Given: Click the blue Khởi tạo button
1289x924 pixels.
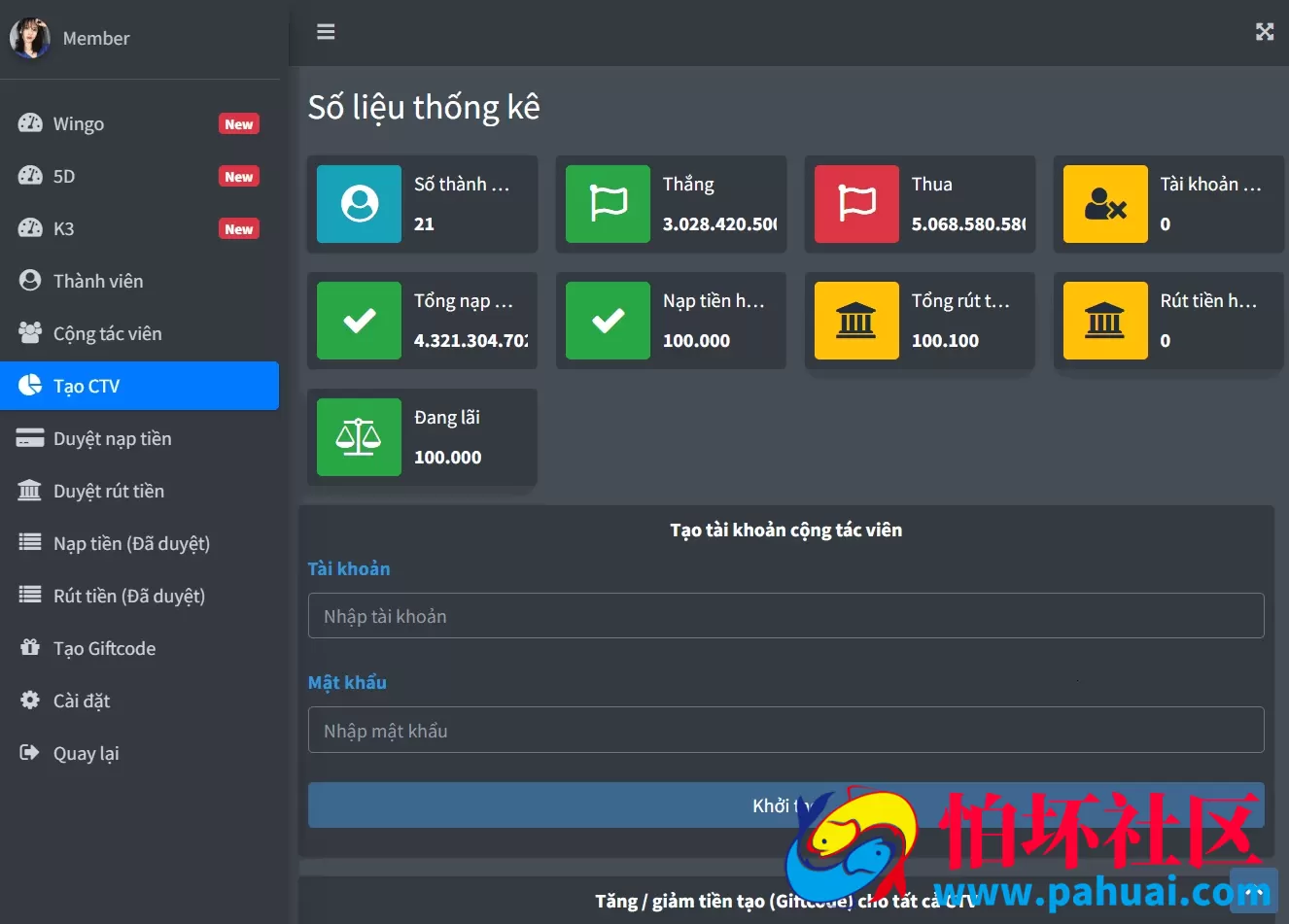Looking at the screenshot, I should [x=785, y=805].
